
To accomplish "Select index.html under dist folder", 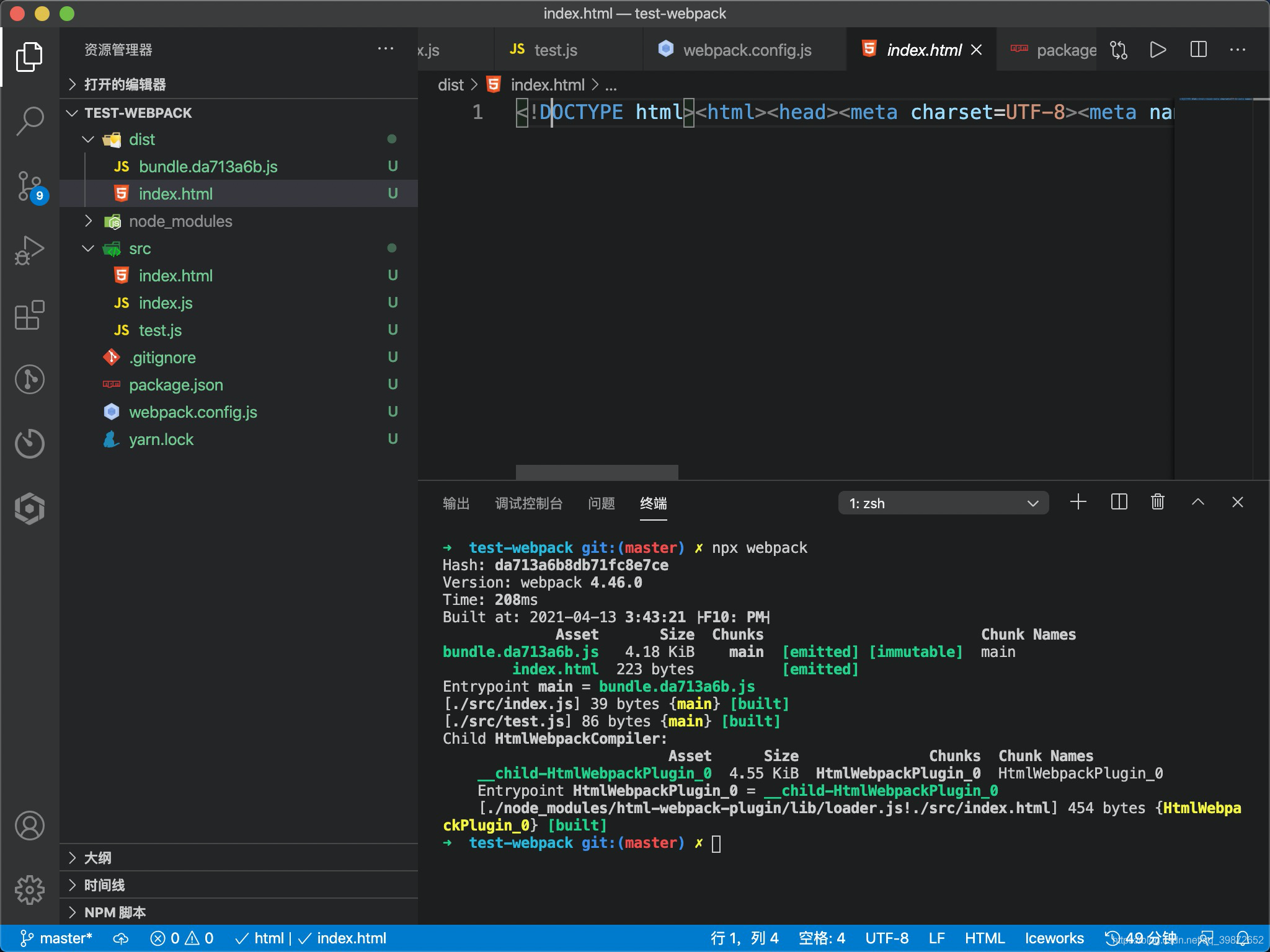I will pyautogui.click(x=239, y=194).
